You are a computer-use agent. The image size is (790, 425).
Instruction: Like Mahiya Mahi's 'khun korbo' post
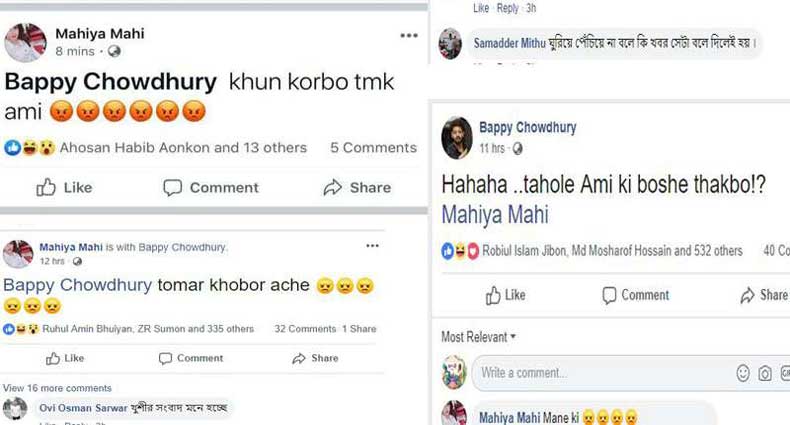click(64, 187)
